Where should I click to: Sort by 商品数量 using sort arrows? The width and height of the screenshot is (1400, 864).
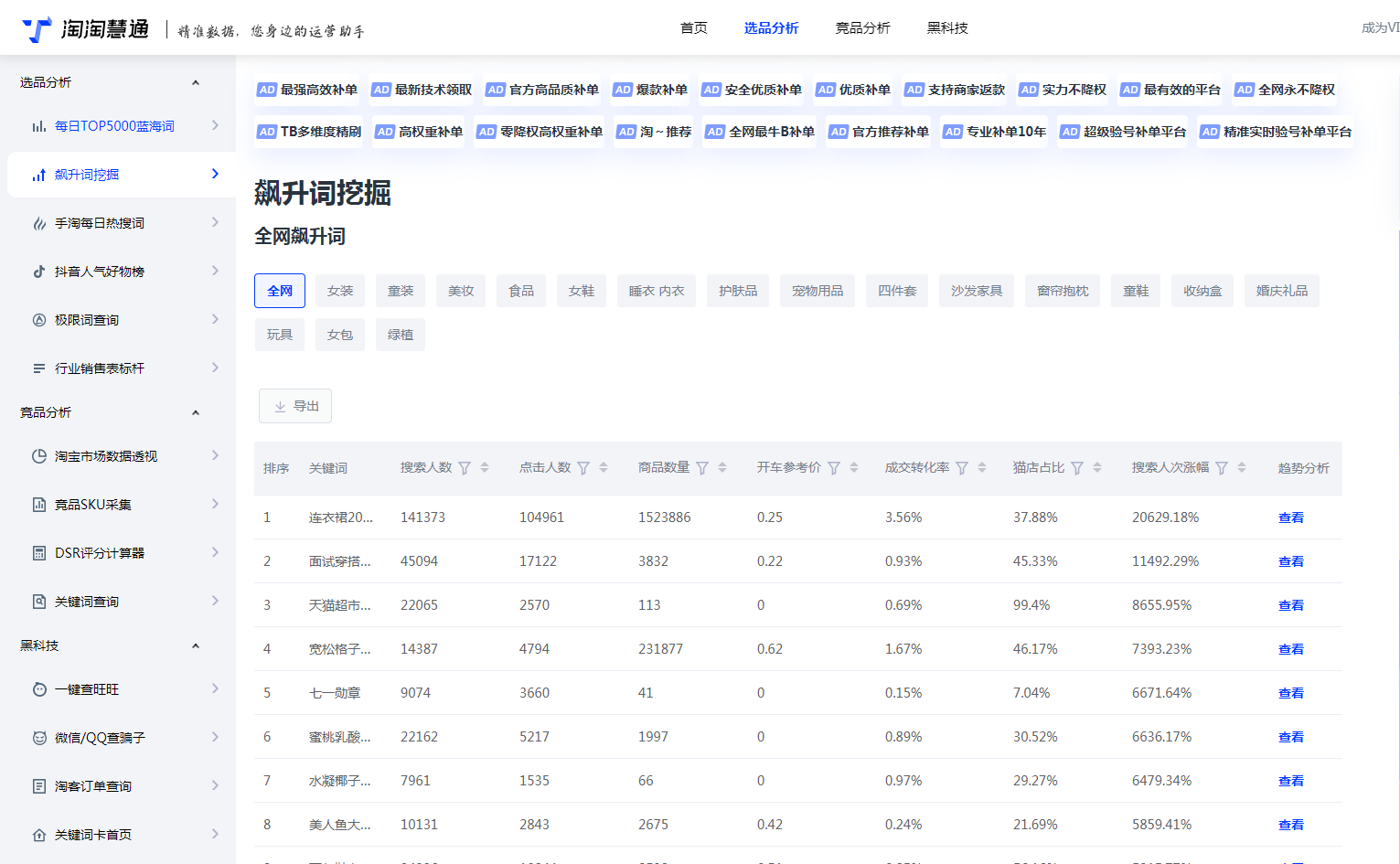[x=722, y=467]
